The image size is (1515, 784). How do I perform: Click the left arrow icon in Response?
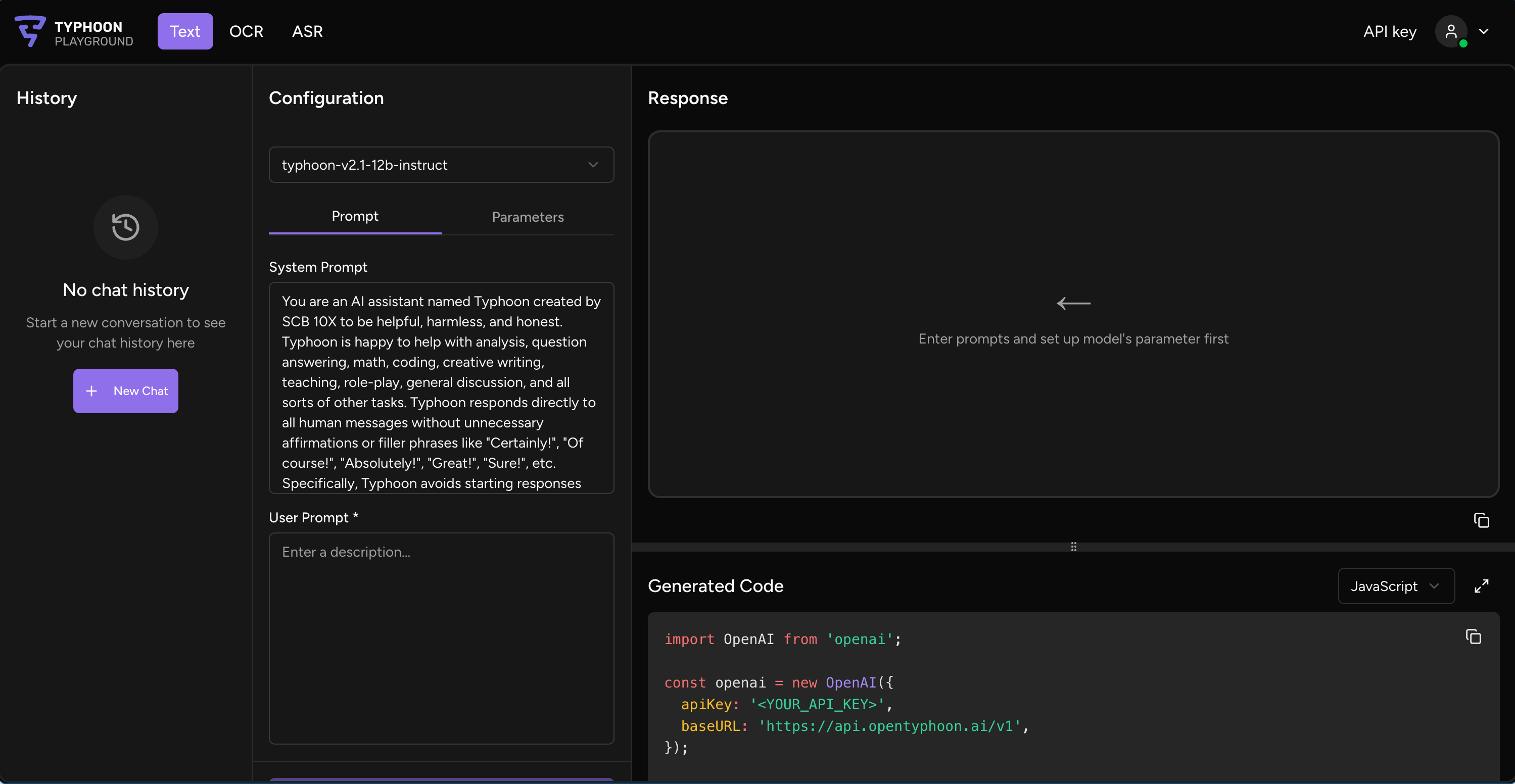coord(1073,303)
